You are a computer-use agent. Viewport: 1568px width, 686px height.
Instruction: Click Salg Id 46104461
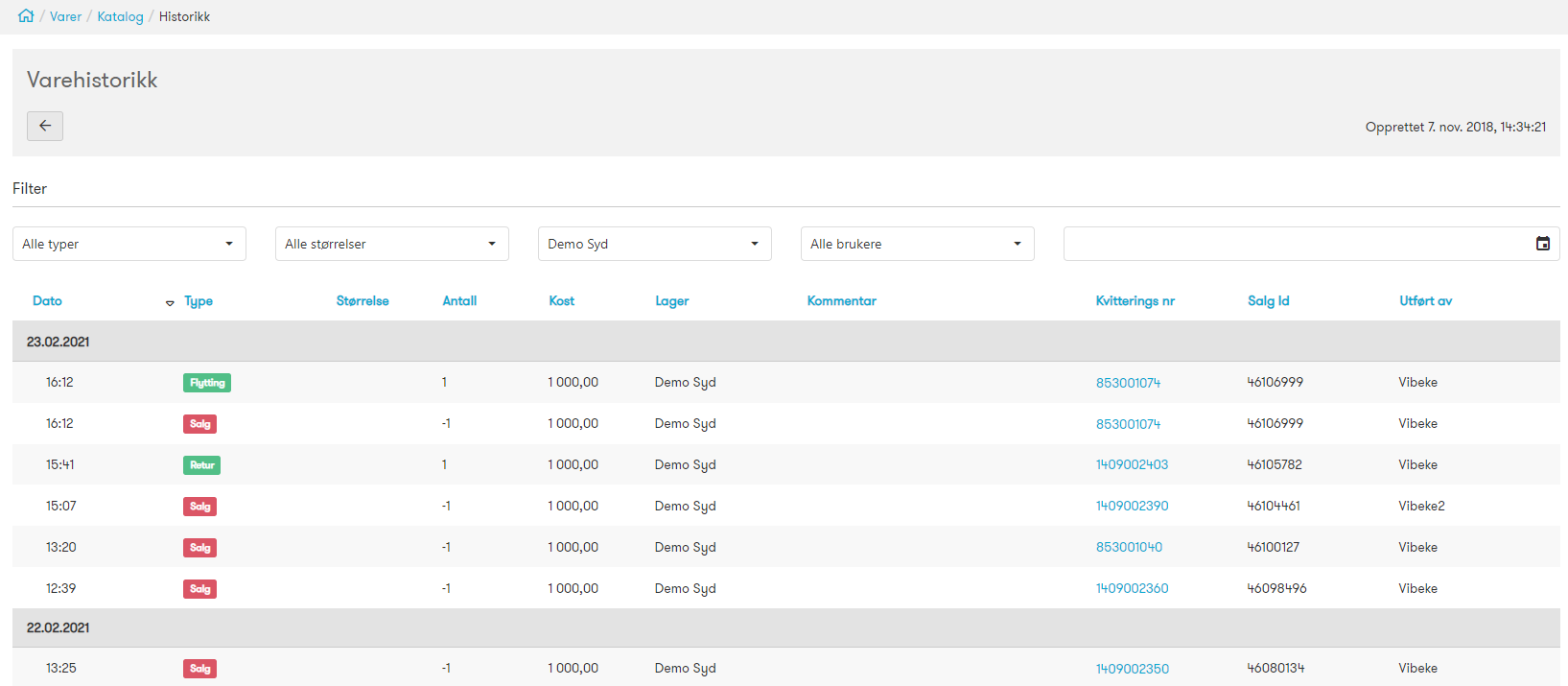coord(1274,506)
